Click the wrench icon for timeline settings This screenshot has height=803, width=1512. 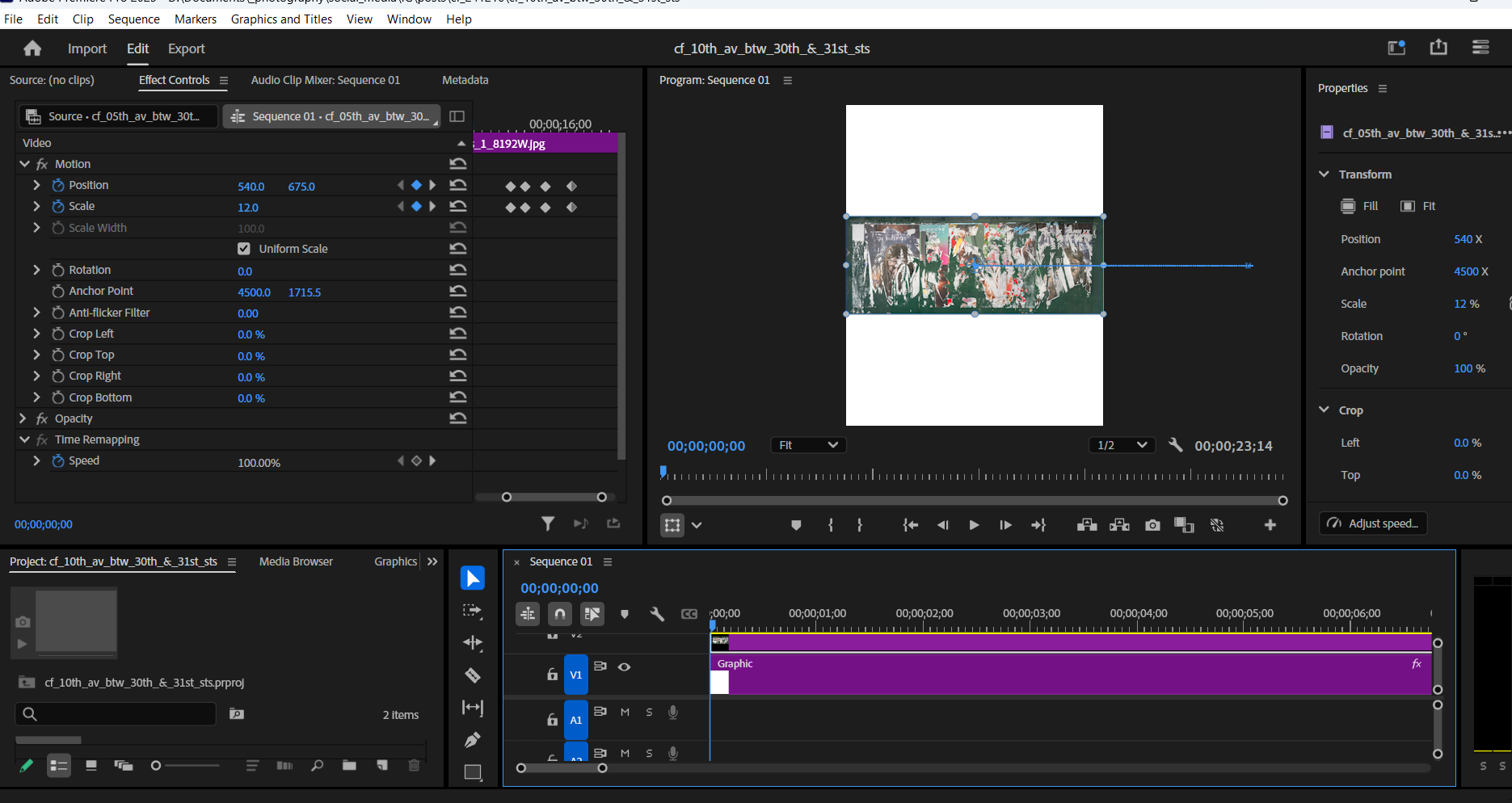tap(657, 614)
